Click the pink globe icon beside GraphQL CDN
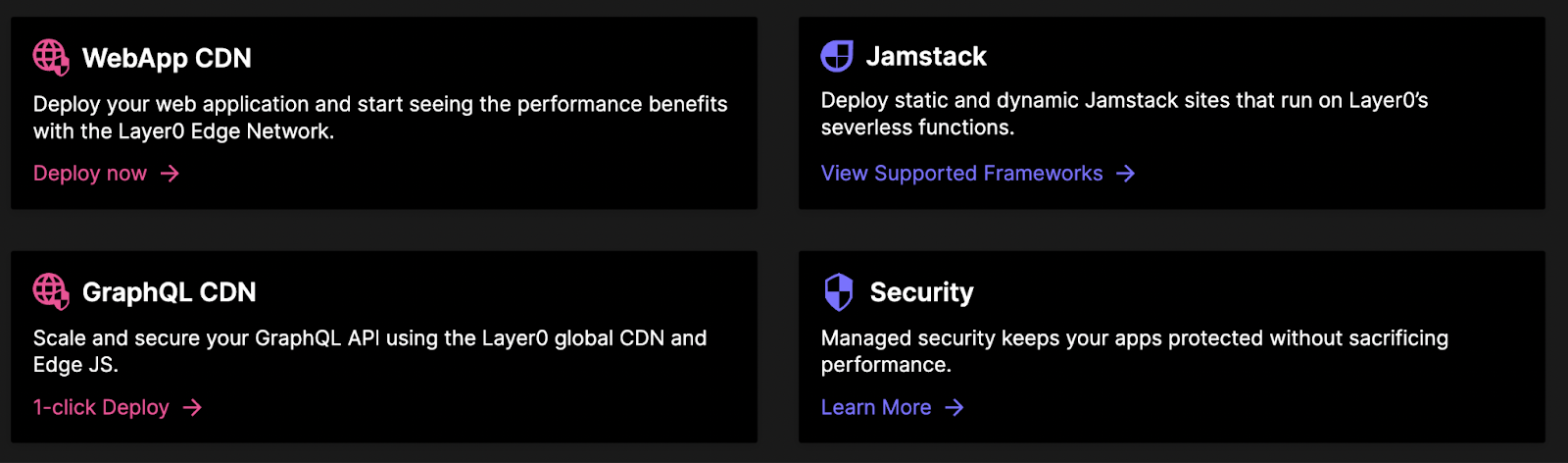Viewport: 1568px width, 463px height. pos(51,291)
